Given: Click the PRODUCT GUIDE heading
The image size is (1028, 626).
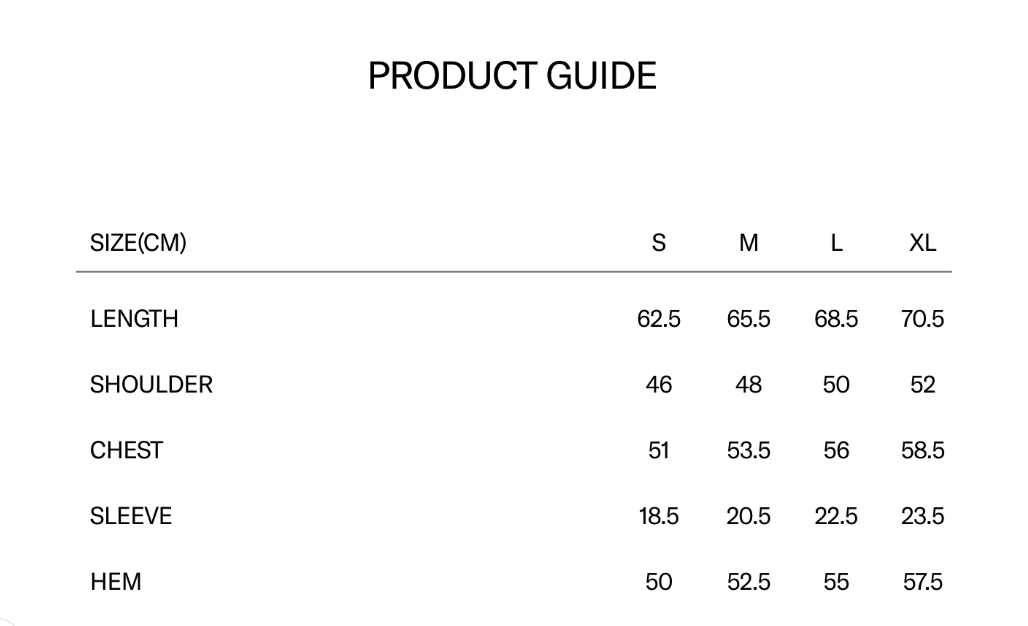Looking at the screenshot, I should click(512, 76).
